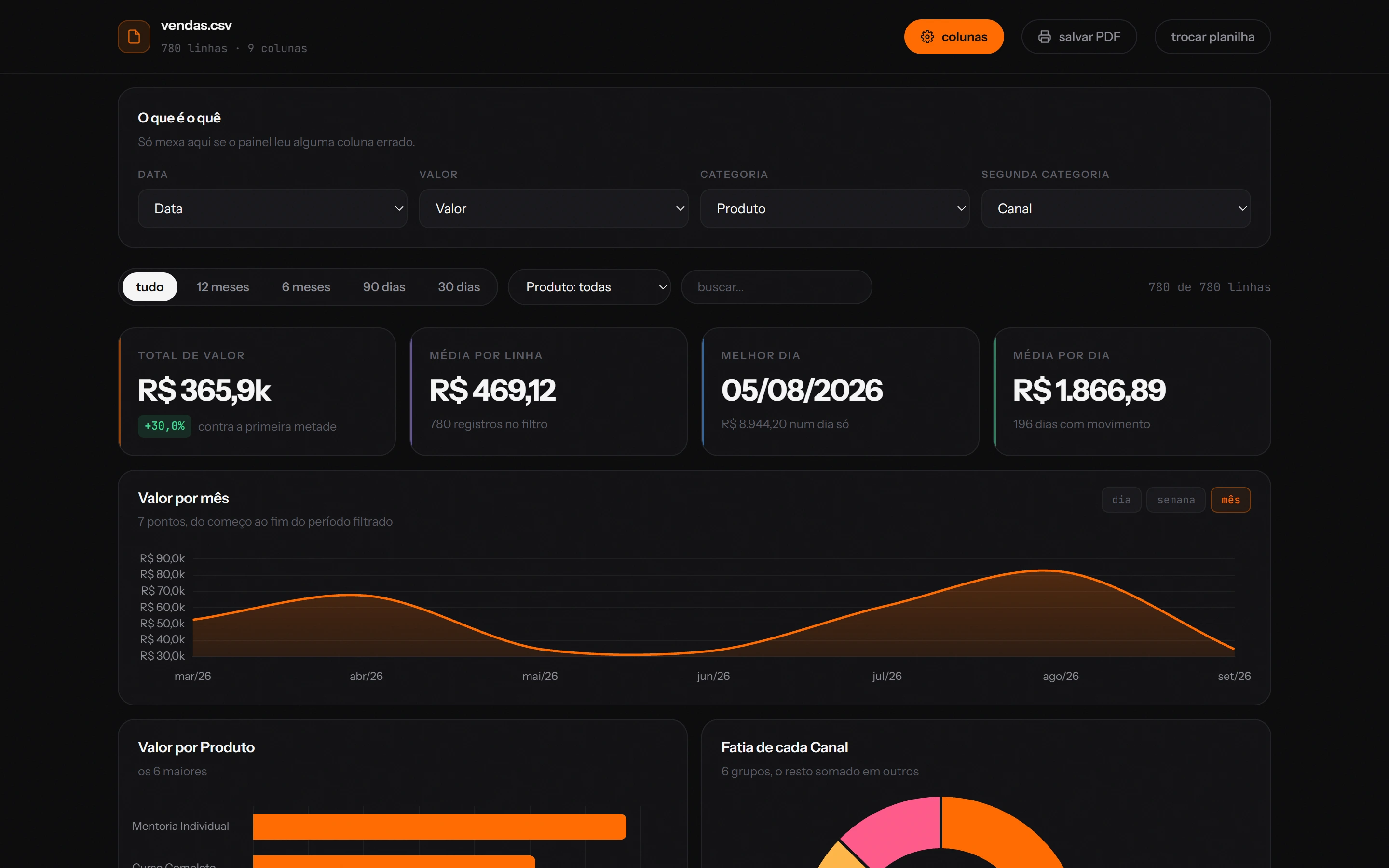Screen dimensions: 1389x868
Task: Click the "R$ 90,0k" y-axis label
Action: [x=163, y=558]
